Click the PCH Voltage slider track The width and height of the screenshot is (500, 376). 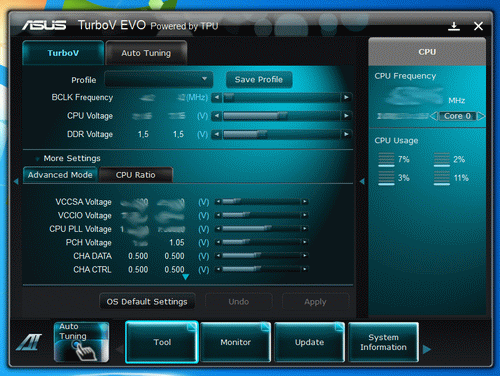(261, 242)
